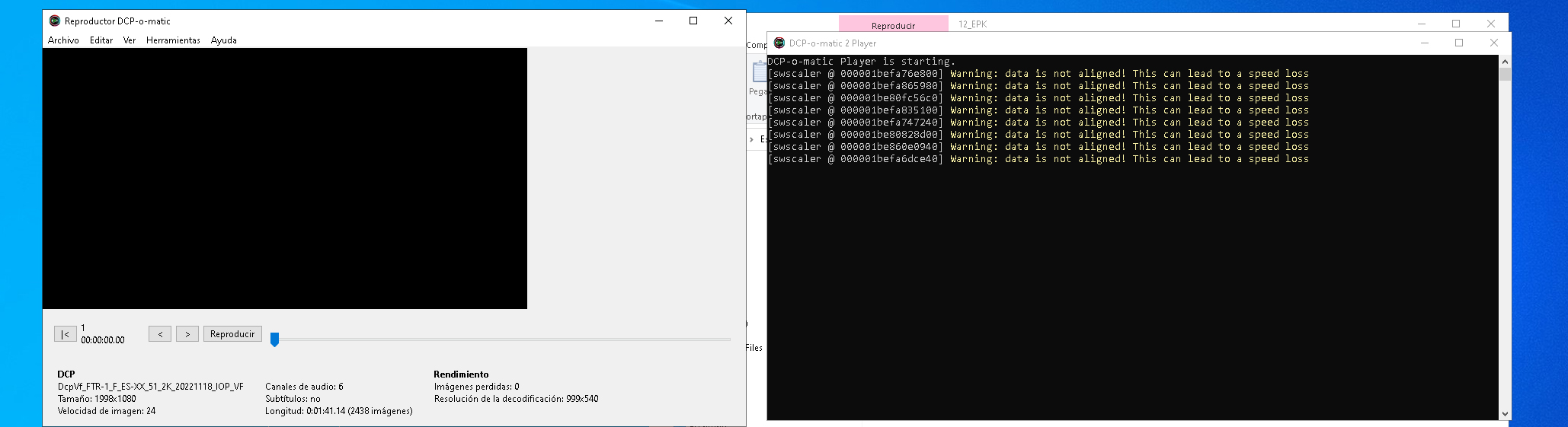This screenshot has height=427, width=1568.
Task: Maximize the Reproductor DCP-o-matic window
Action: (693, 21)
